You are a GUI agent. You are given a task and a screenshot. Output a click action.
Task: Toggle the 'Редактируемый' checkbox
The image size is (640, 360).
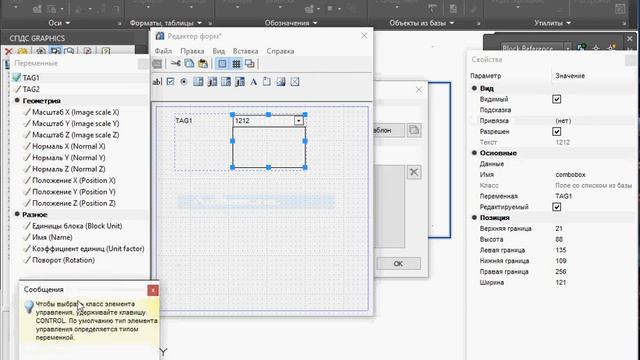click(x=556, y=207)
